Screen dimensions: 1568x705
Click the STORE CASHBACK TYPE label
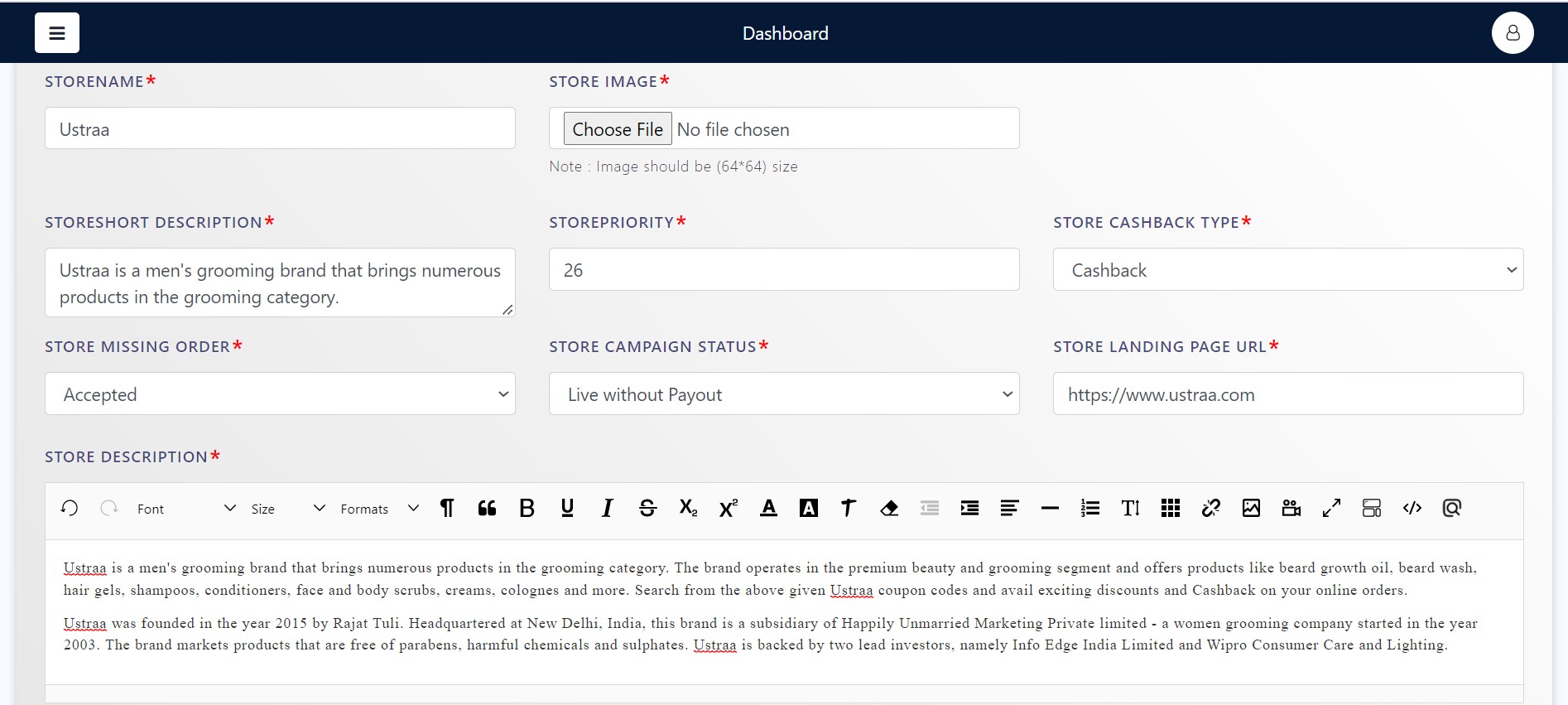[1146, 222]
